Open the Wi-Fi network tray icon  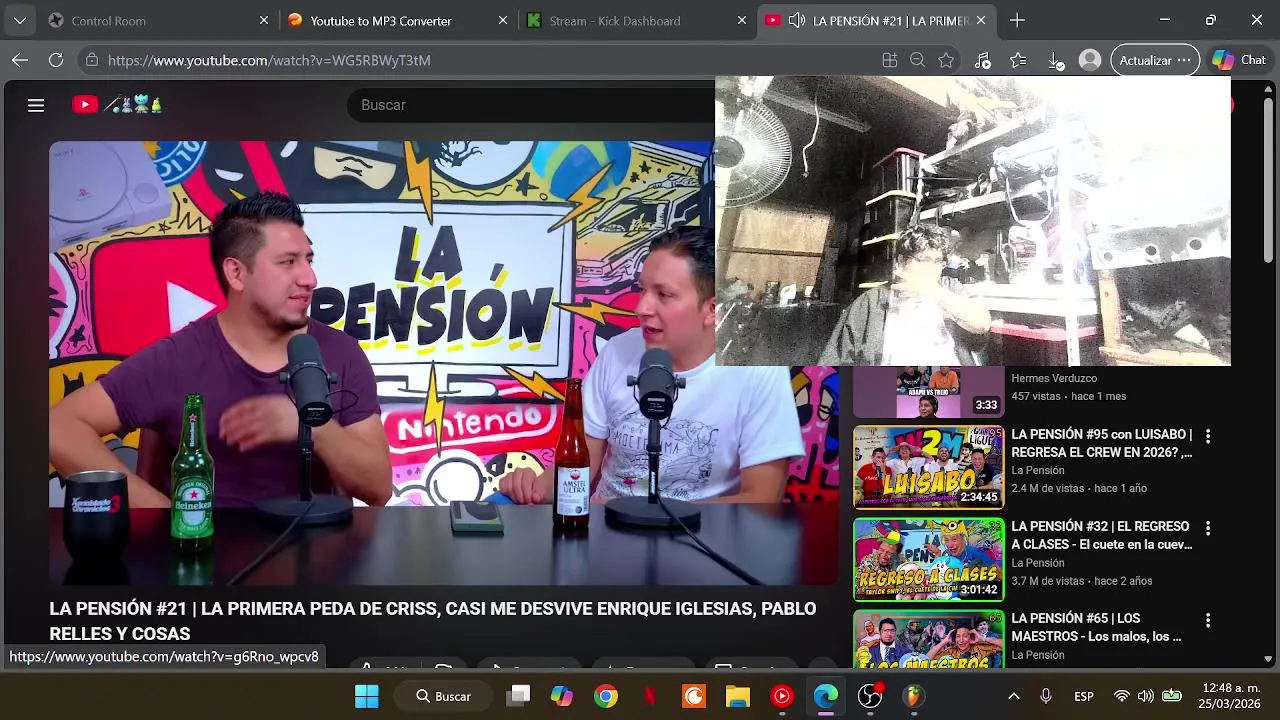coord(1122,696)
